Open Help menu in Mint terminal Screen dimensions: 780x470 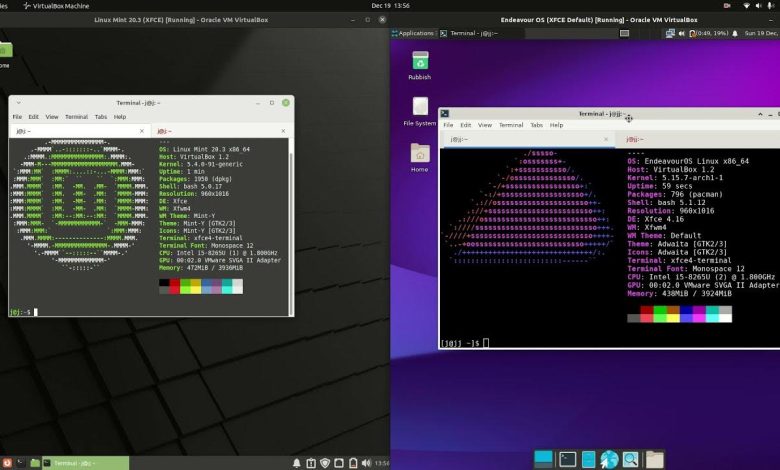120,117
